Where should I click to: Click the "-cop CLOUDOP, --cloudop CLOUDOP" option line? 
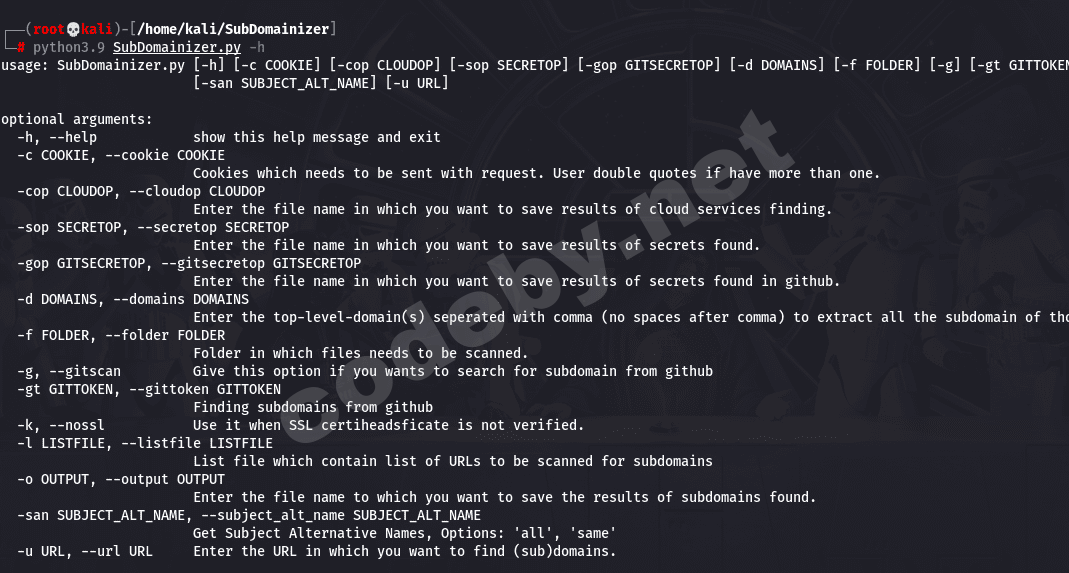click(141, 191)
